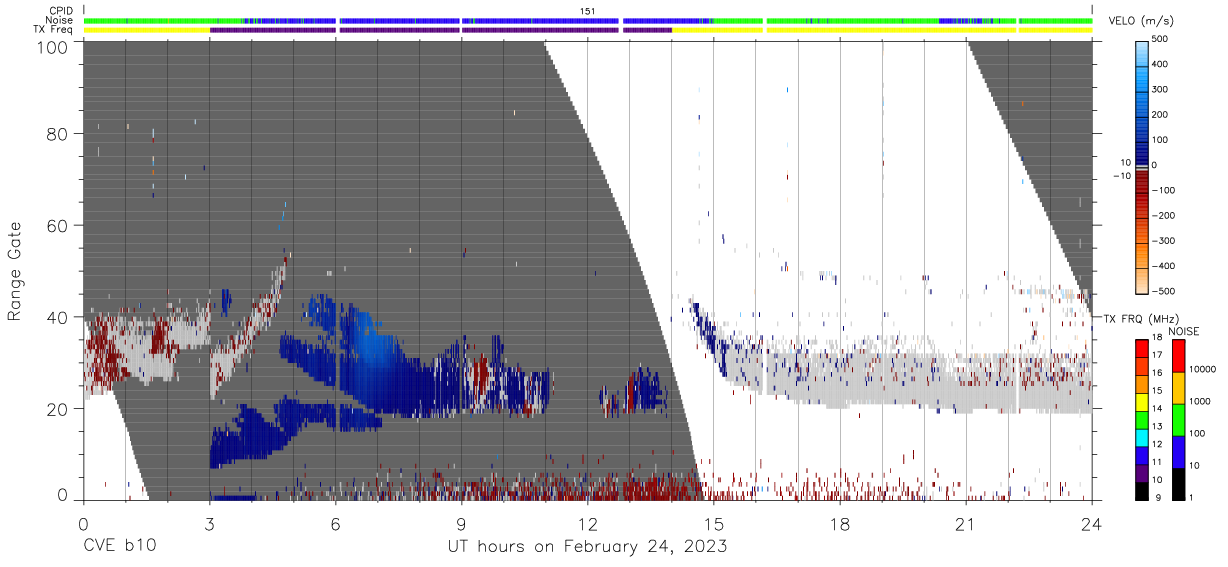Screen dimensions: 1228x567
Task: Click the y-axis tick label 40
Action: tap(59, 317)
